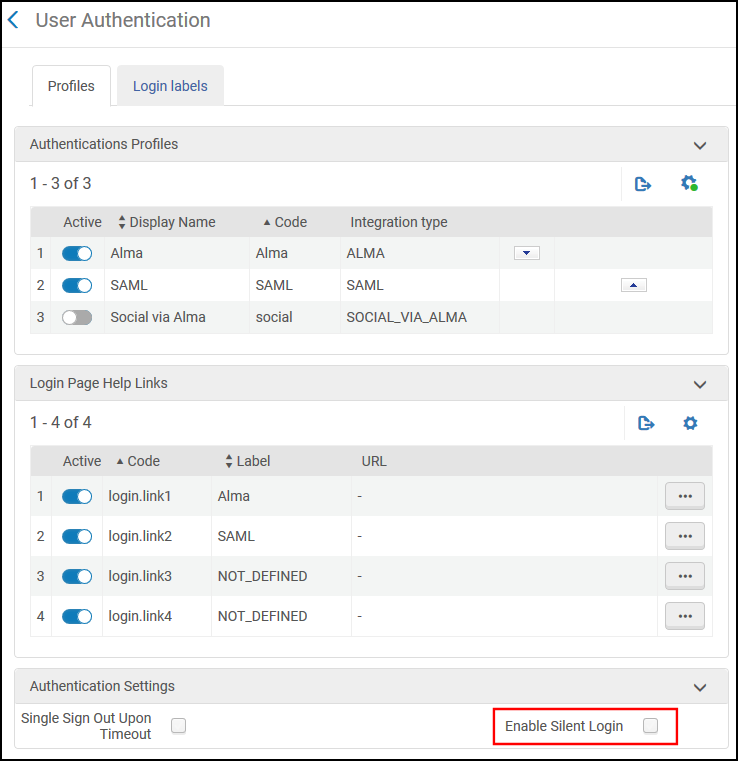Image resolution: width=738 pixels, height=761 pixels.
Task: Move the SAML profile up
Action: [x=633, y=285]
